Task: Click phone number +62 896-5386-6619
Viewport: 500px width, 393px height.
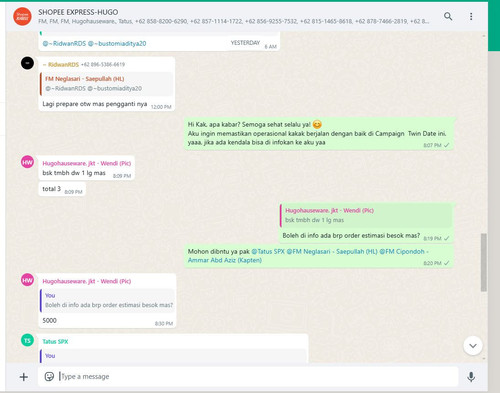Action: point(103,64)
